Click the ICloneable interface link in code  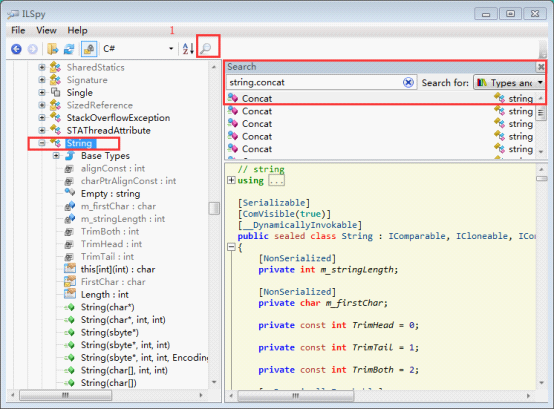point(481,236)
